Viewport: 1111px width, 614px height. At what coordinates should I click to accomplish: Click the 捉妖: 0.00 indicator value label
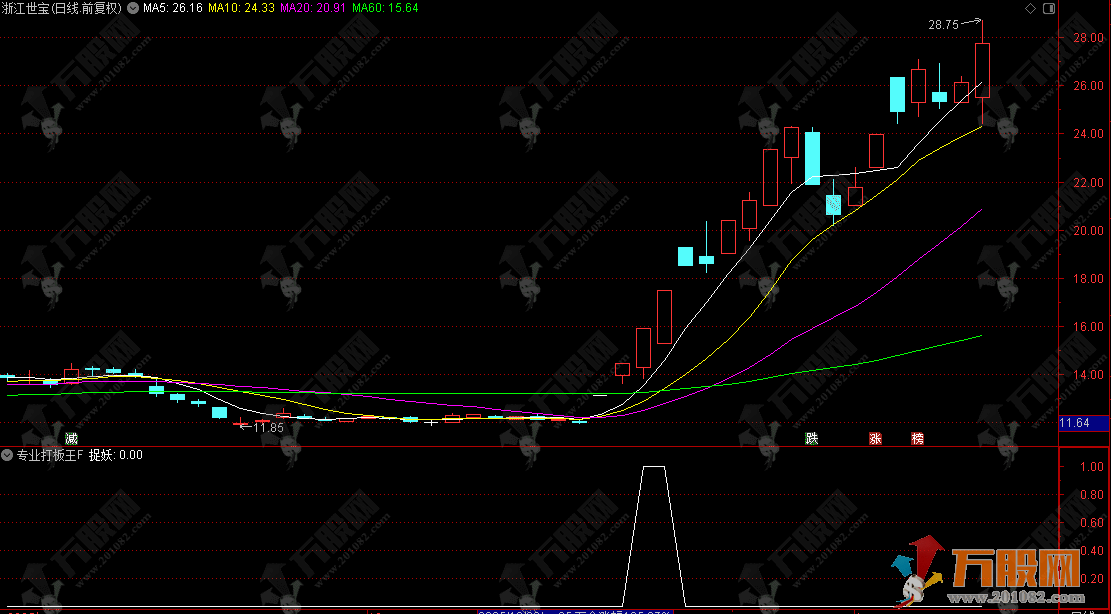pyautogui.click(x=116, y=455)
